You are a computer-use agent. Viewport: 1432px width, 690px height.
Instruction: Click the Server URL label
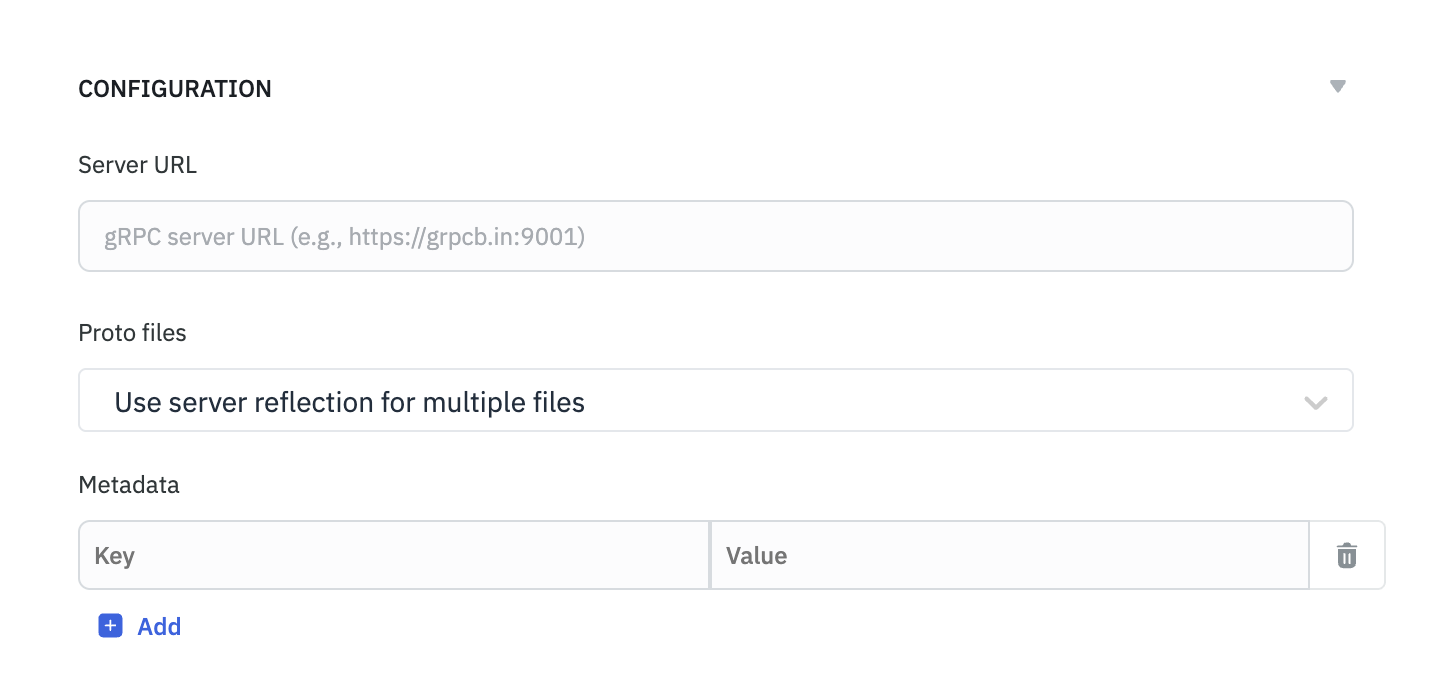137,164
